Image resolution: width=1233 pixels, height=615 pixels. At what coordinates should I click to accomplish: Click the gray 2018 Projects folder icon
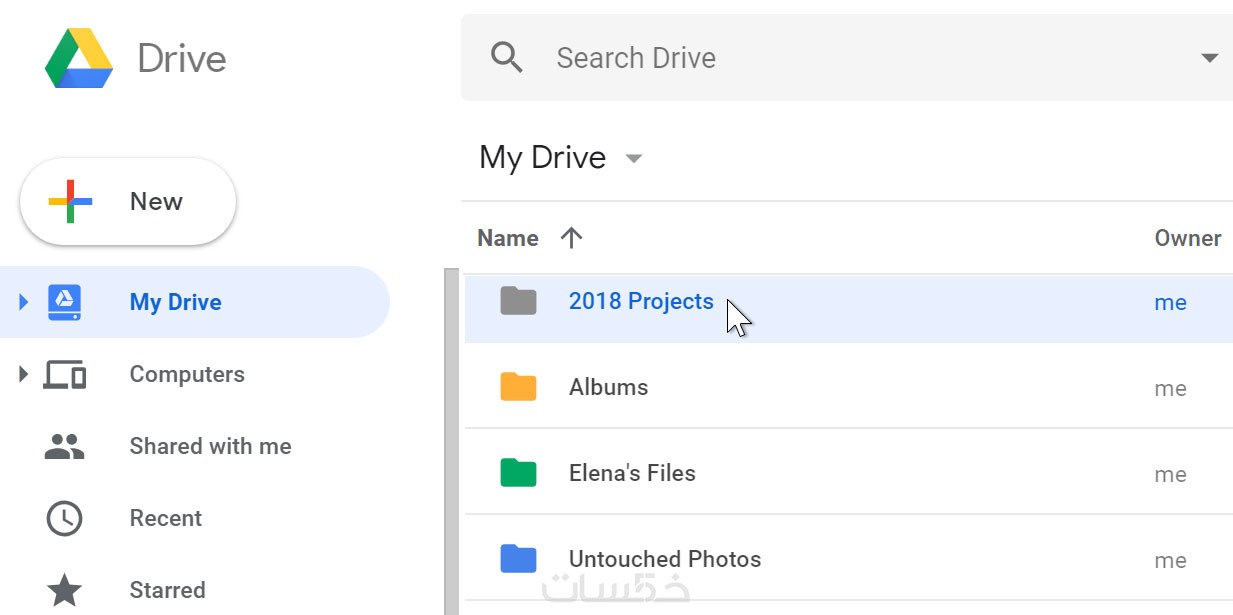[518, 301]
